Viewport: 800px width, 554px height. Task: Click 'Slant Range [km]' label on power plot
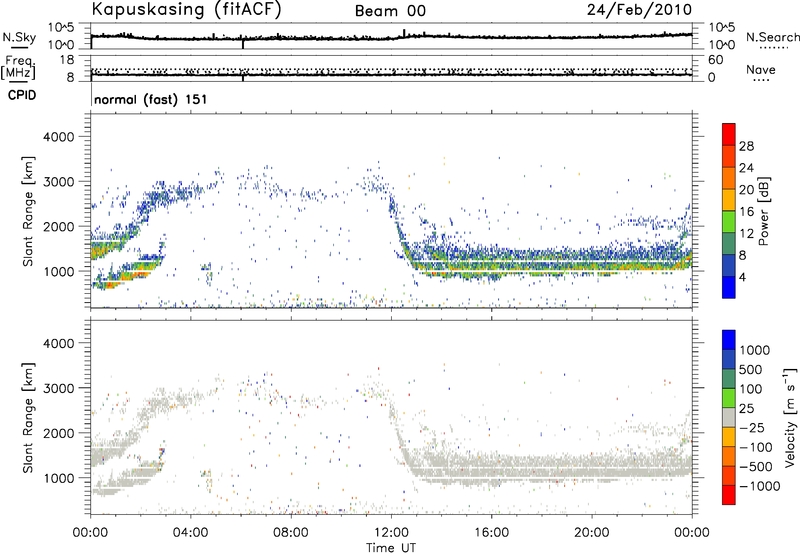coord(28,211)
